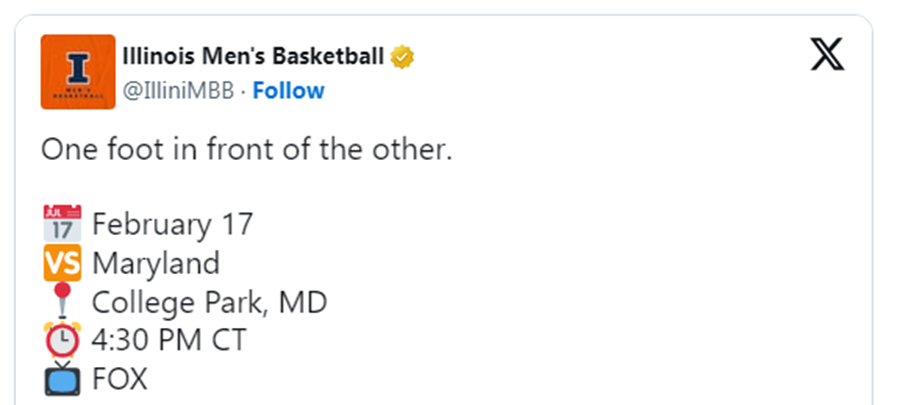900x405 pixels.
Task: Click the 'Maryland' opponent text
Action: 155,263
